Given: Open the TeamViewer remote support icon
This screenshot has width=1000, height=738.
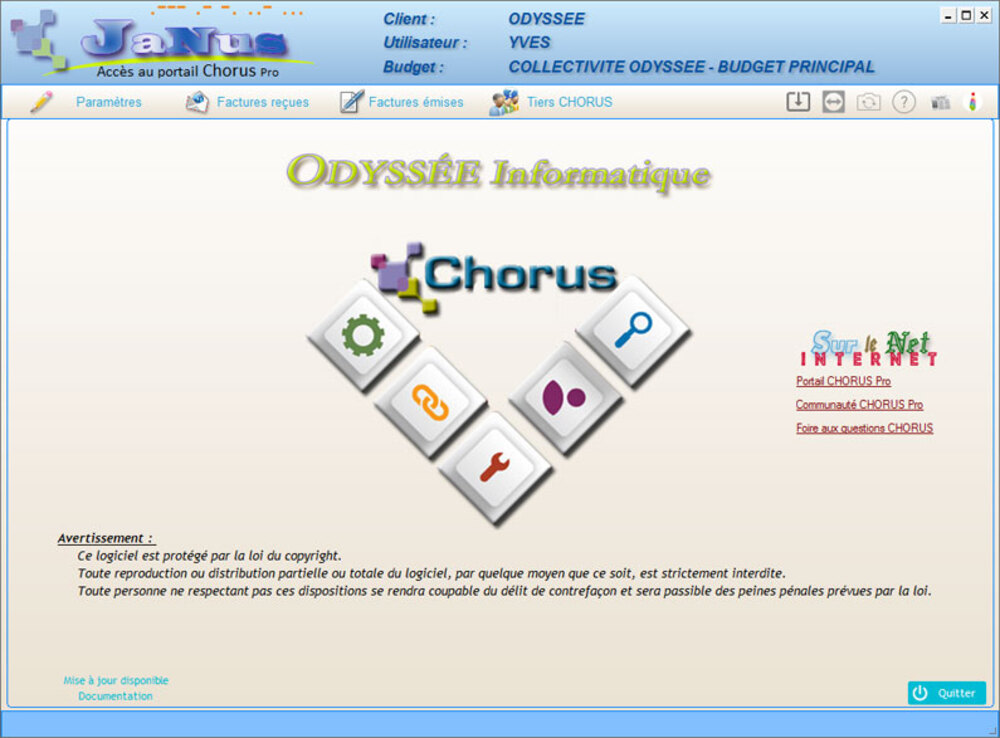Looking at the screenshot, I should coord(833,102).
